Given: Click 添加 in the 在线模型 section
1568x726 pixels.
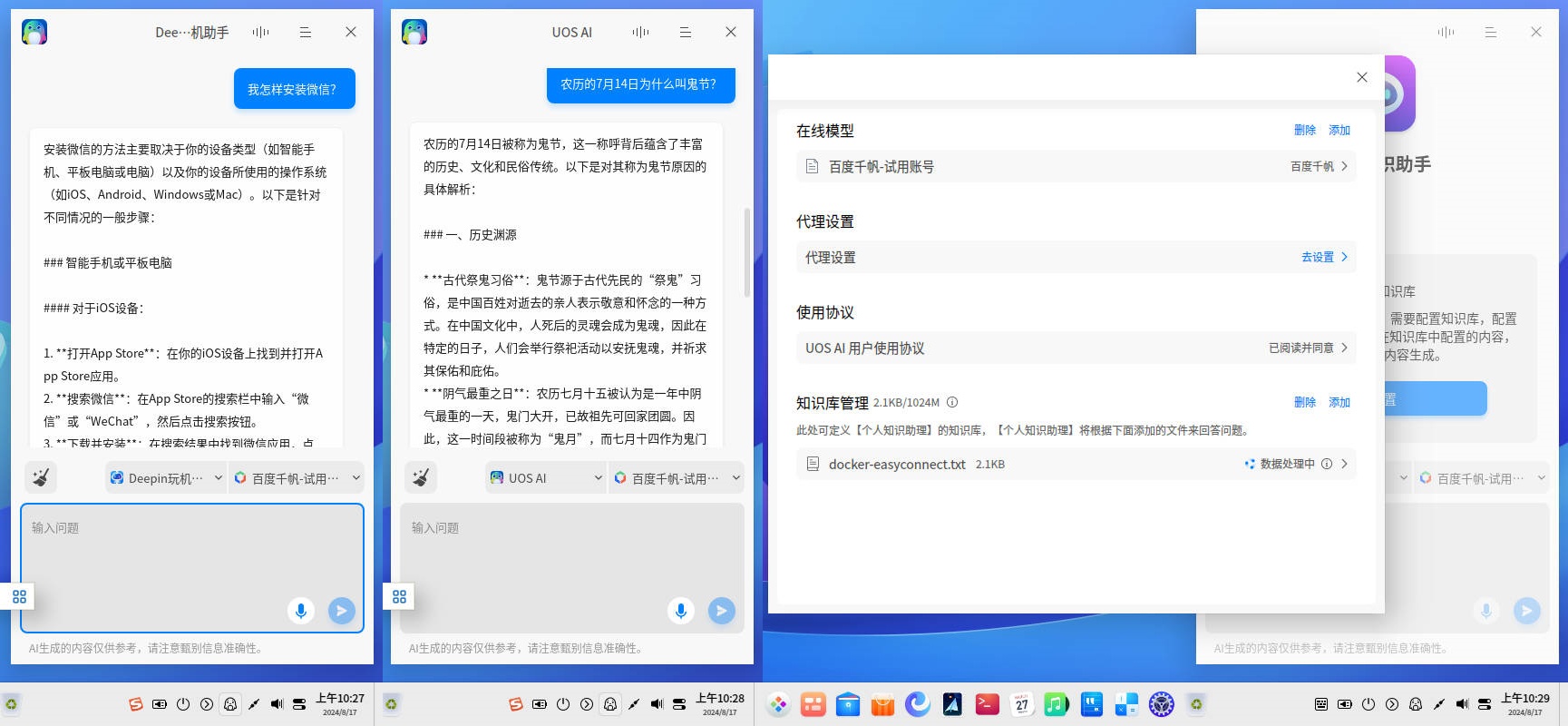Looking at the screenshot, I should [1339, 130].
